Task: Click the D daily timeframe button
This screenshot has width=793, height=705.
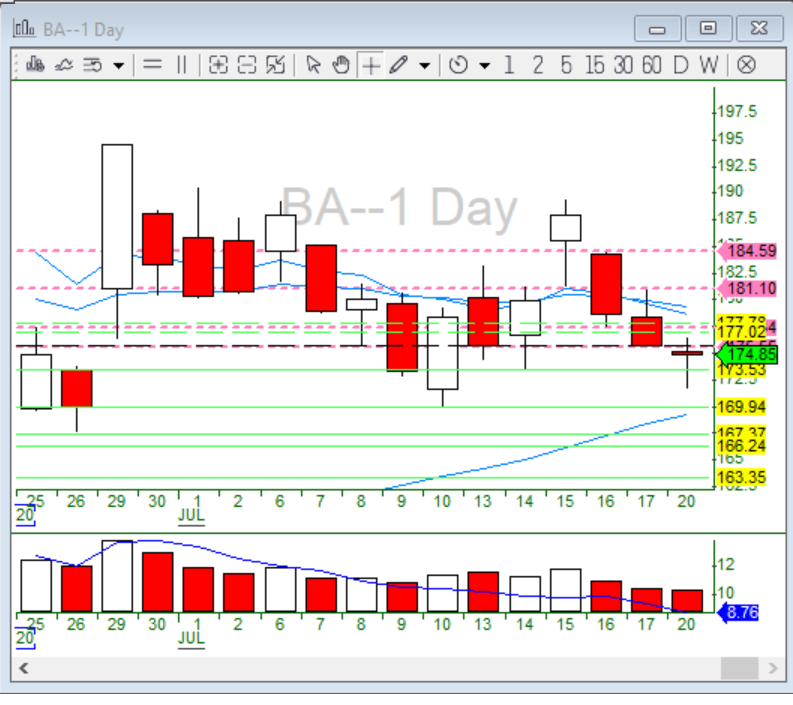Action: tap(681, 65)
